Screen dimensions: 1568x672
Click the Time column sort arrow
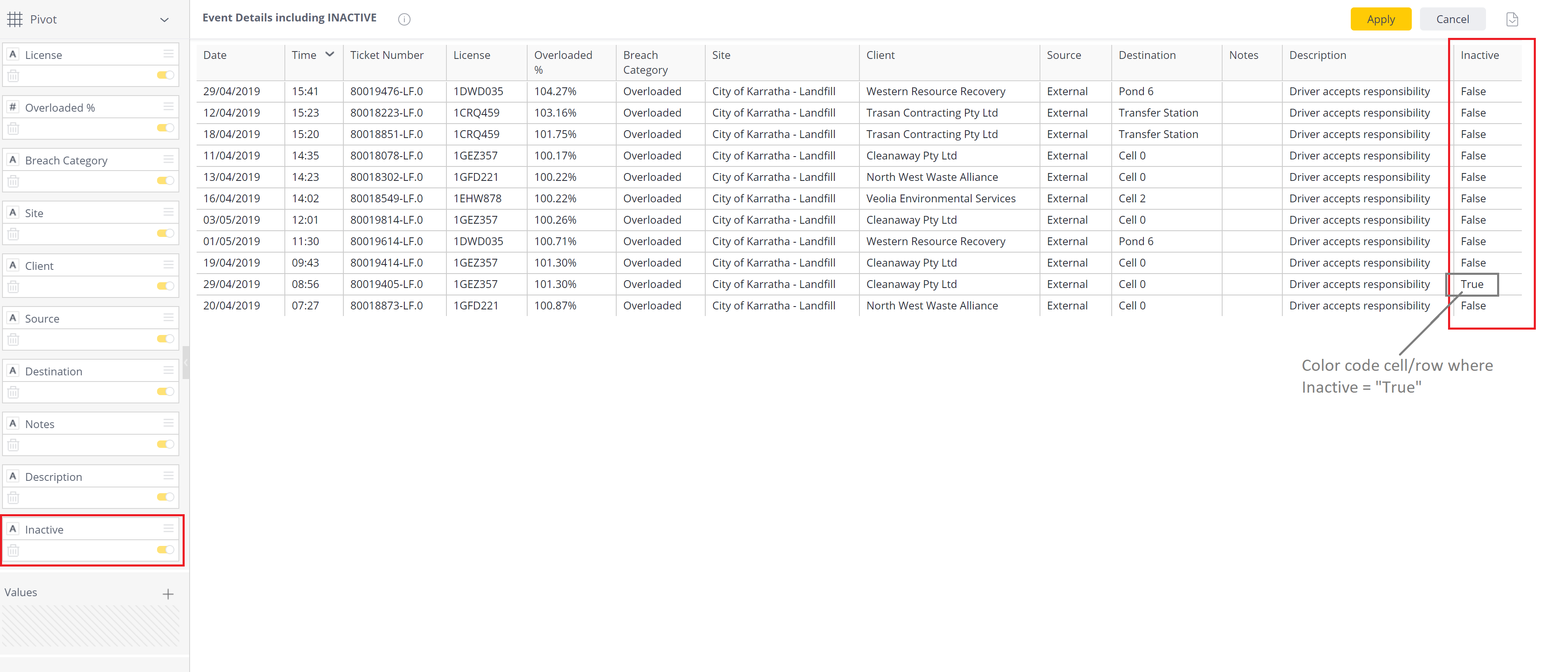[x=330, y=54]
